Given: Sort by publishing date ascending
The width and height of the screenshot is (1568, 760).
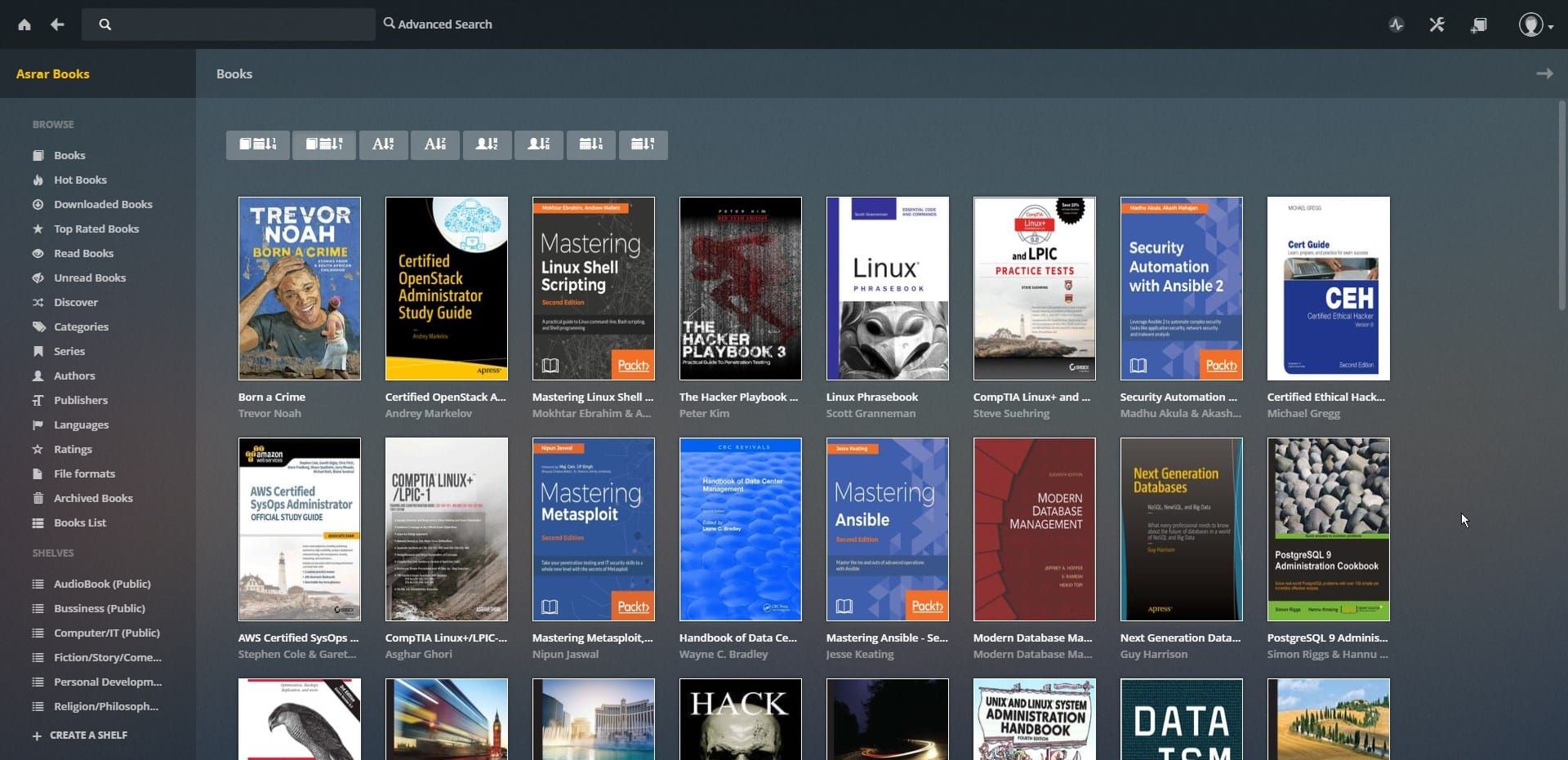Looking at the screenshot, I should point(591,144).
